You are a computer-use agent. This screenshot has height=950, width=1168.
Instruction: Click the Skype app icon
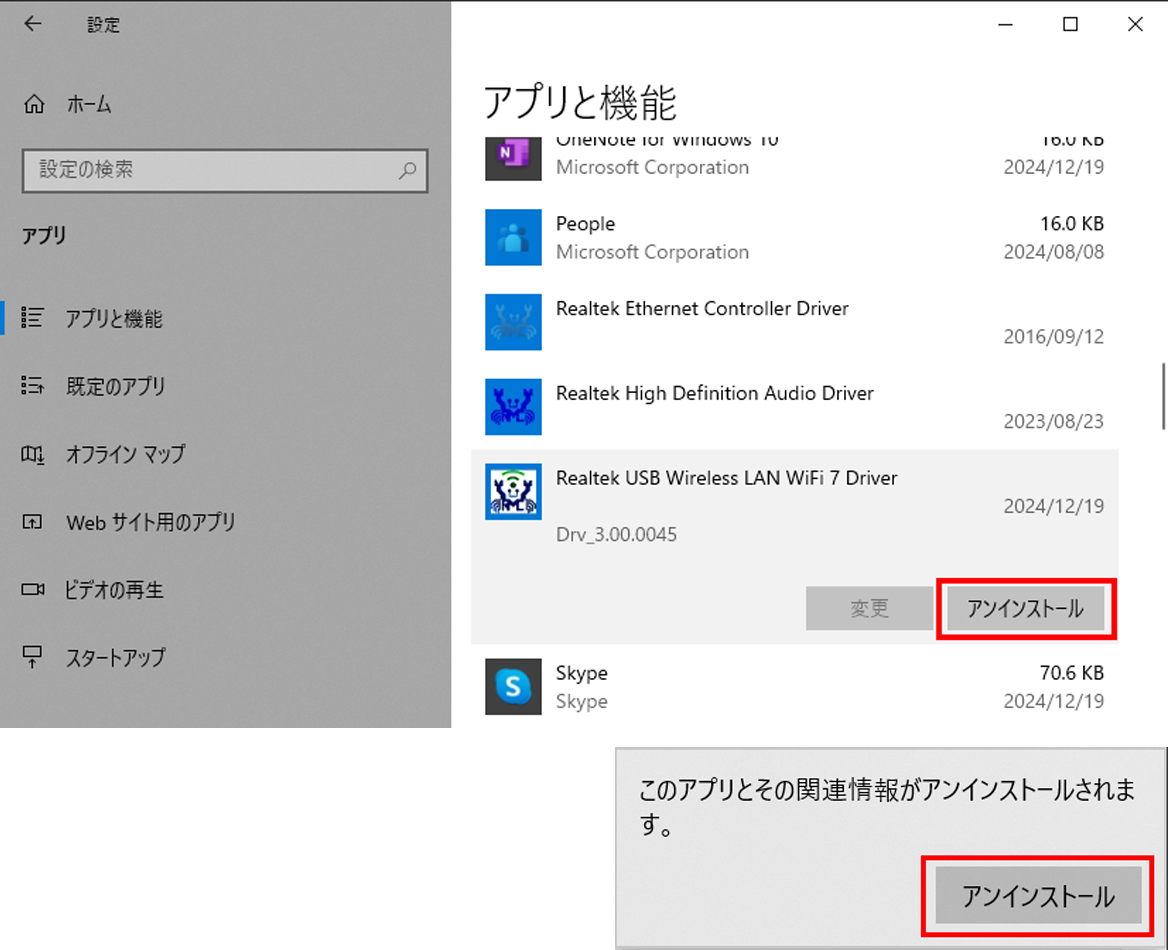coord(513,686)
